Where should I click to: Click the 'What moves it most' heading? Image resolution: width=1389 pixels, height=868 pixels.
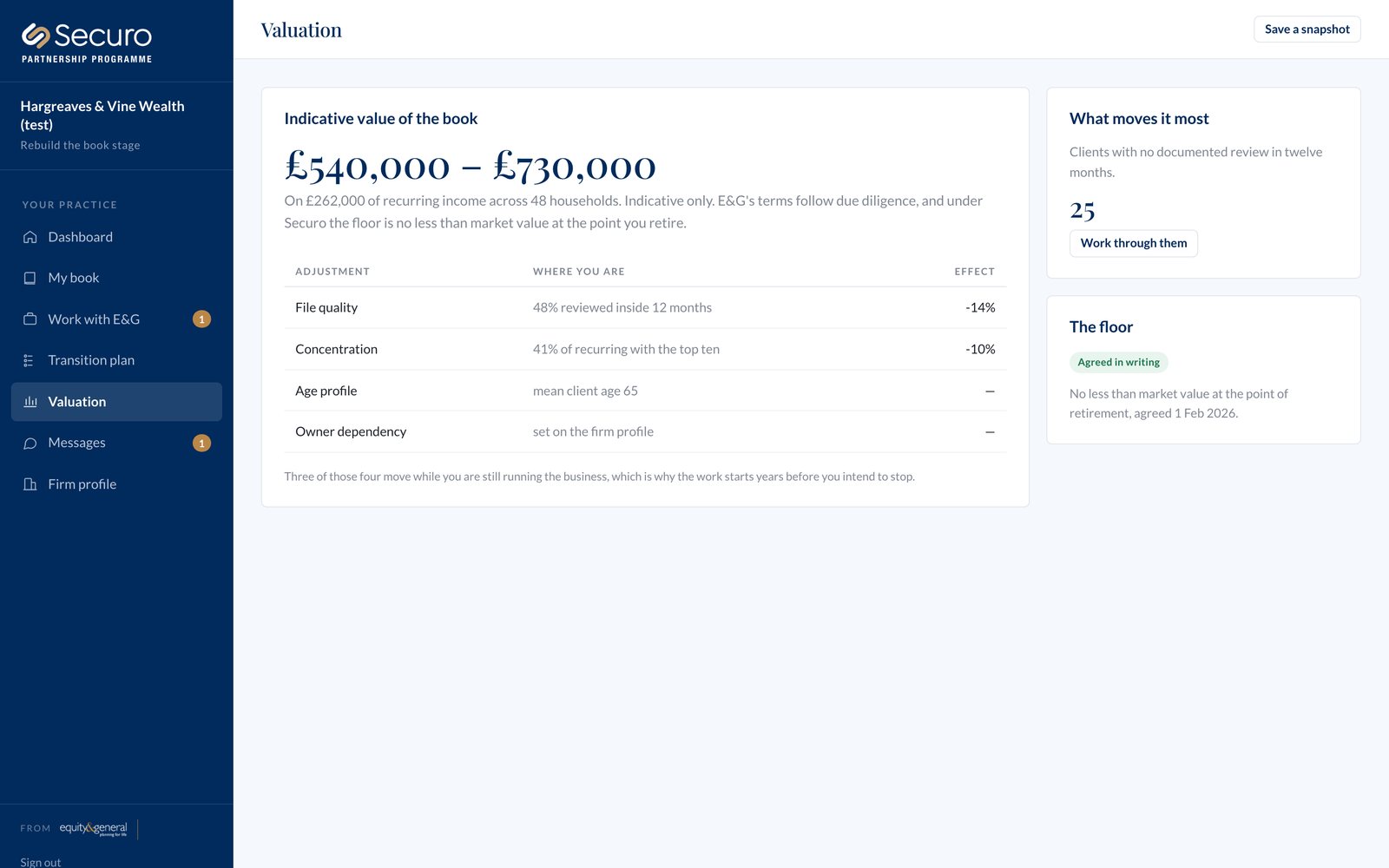[x=1139, y=119]
